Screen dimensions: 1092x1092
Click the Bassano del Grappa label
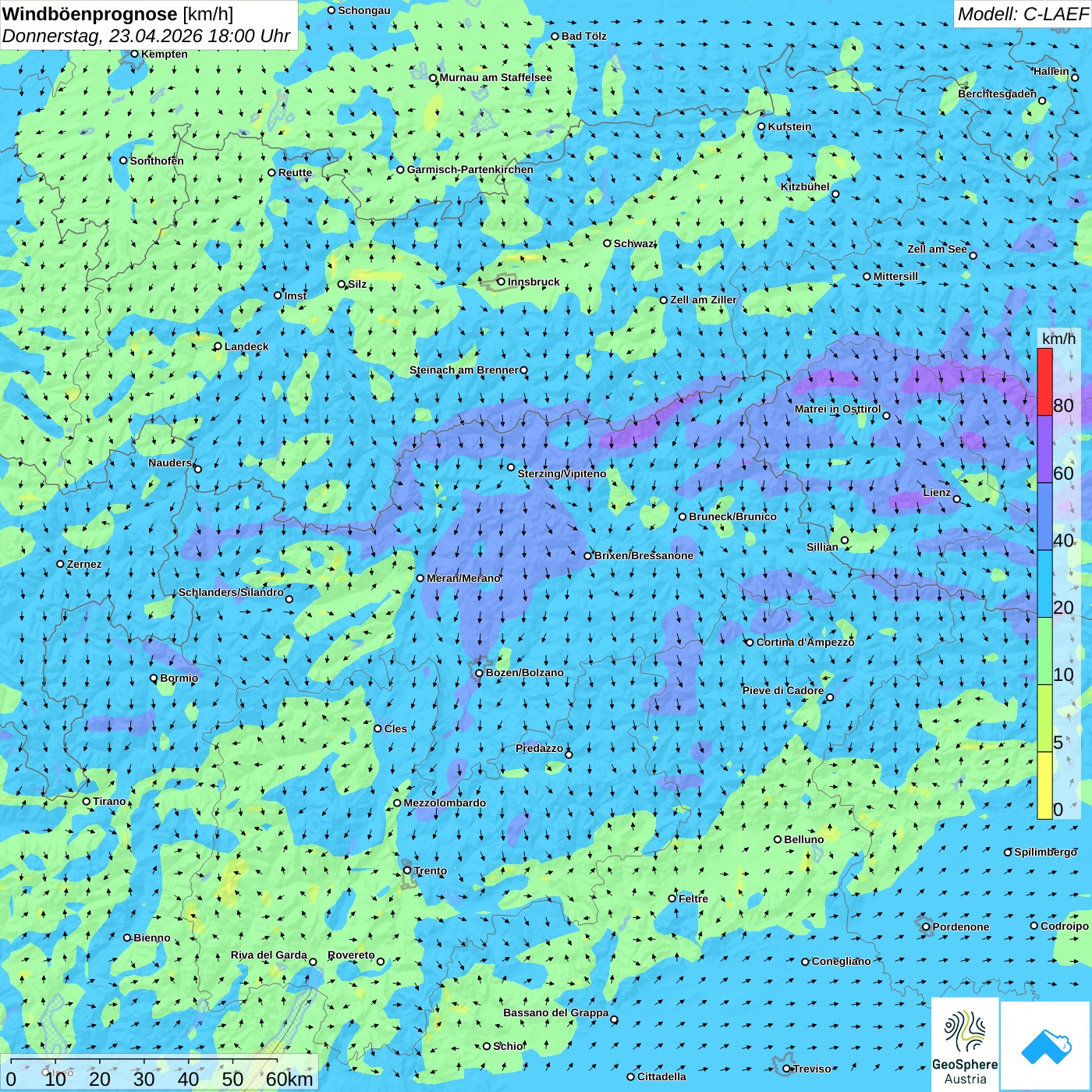[x=555, y=1012]
